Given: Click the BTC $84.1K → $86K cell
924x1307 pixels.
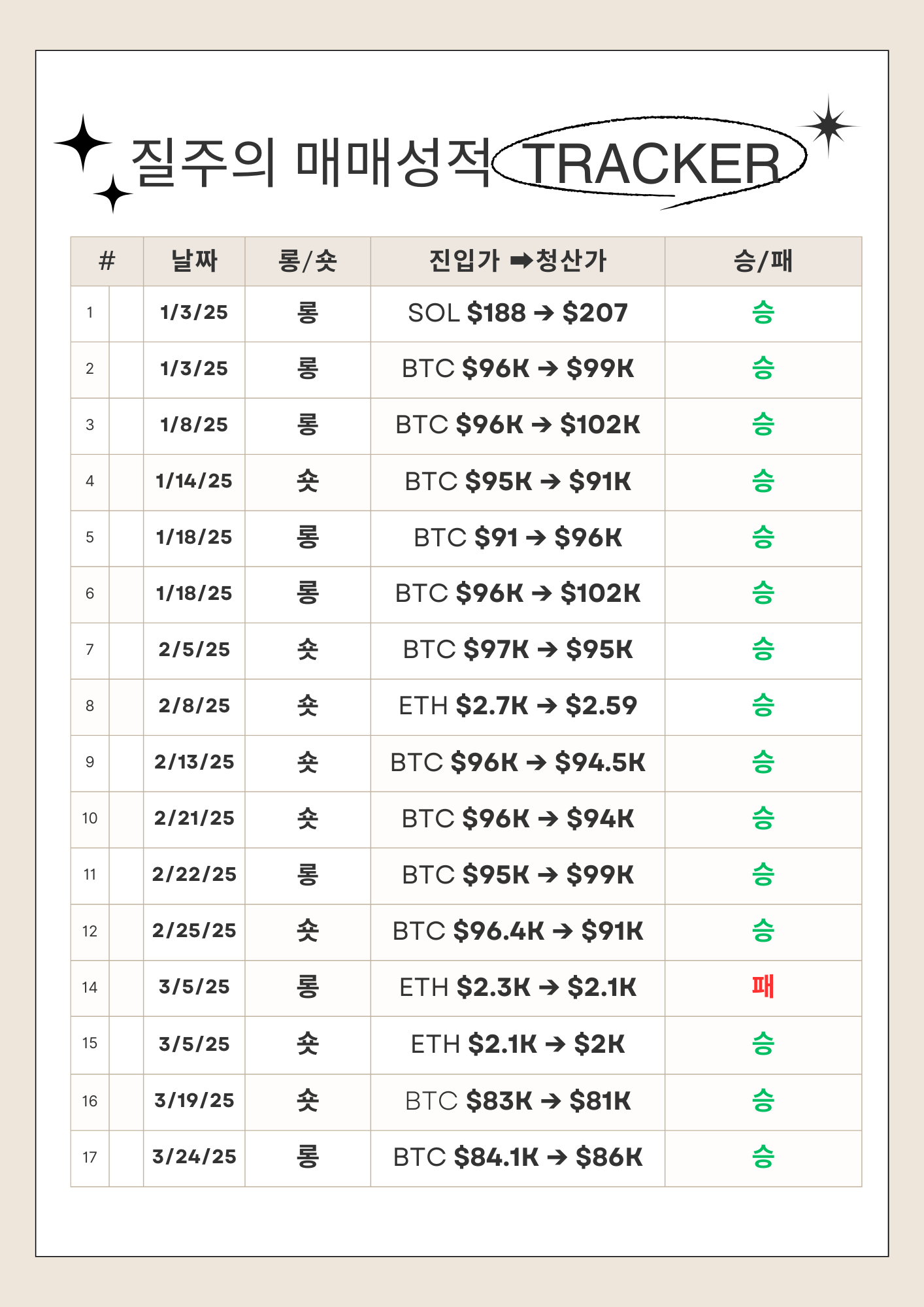Looking at the screenshot, I should 518,1159.
